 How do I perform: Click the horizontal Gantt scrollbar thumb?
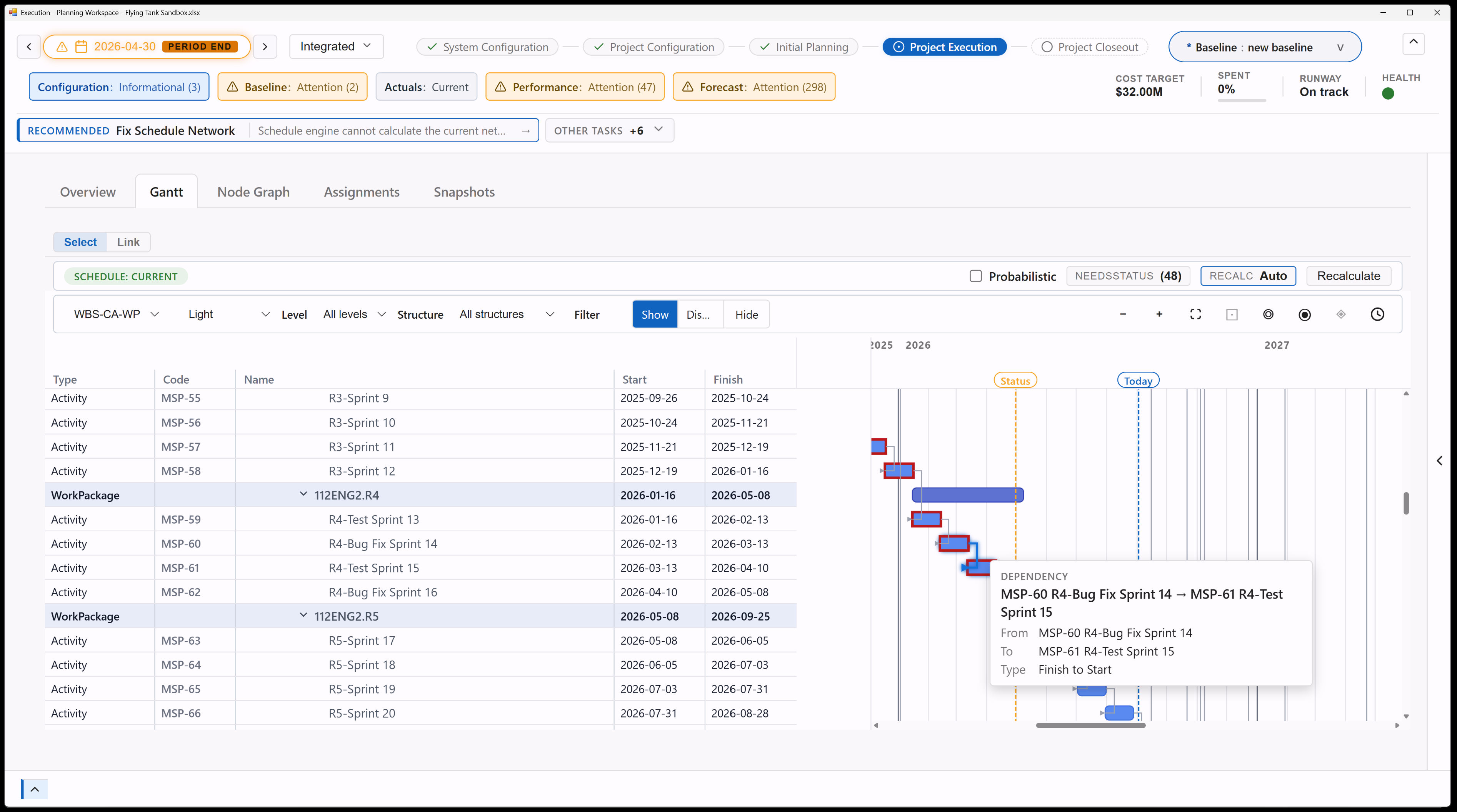point(1090,725)
